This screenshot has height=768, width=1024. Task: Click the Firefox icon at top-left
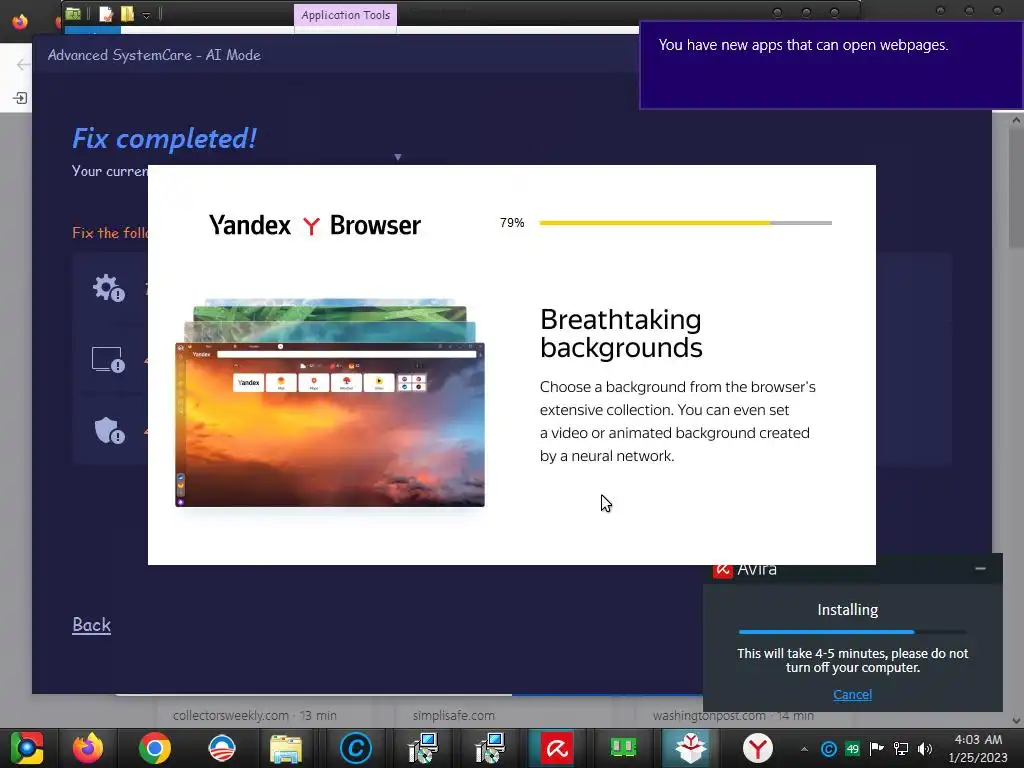tap(20, 22)
